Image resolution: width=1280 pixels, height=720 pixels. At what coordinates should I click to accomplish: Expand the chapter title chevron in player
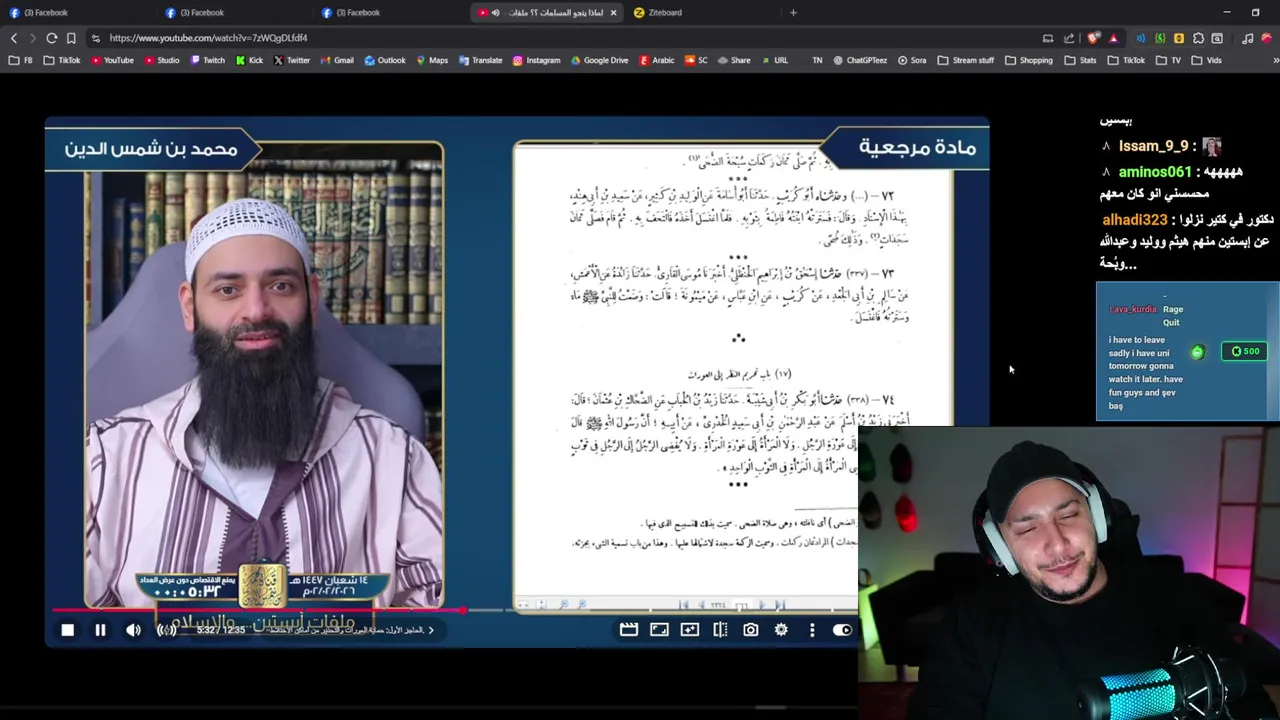click(431, 630)
